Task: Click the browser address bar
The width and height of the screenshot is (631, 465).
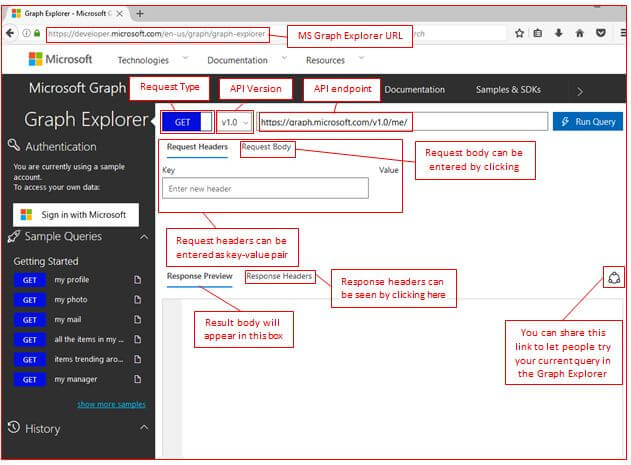Action: point(157,34)
